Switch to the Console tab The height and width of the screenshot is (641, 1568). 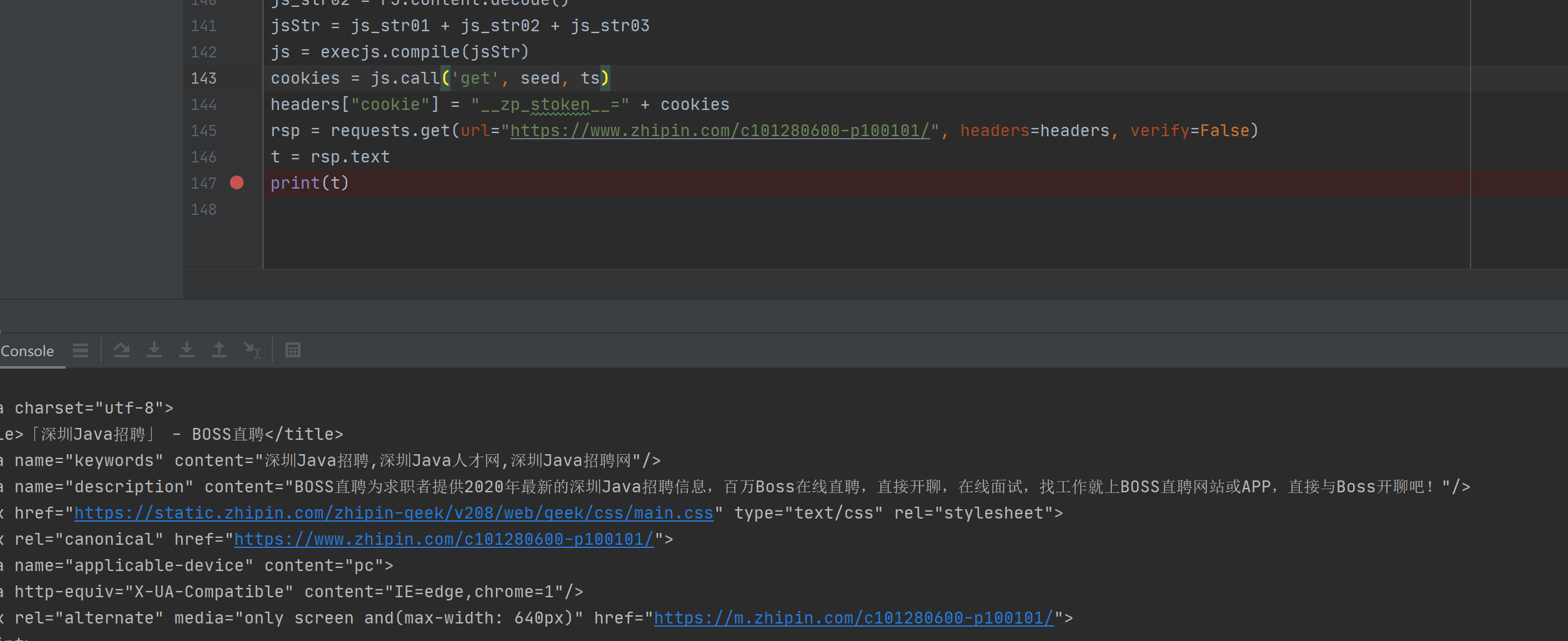(x=27, y=351)
